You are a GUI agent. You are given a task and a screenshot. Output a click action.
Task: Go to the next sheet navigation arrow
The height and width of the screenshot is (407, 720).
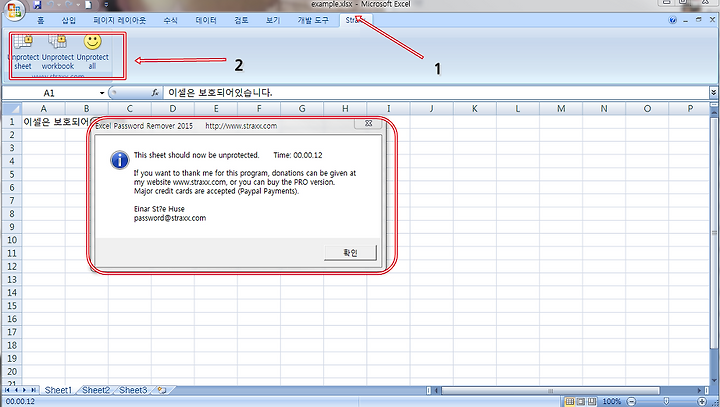24,390
